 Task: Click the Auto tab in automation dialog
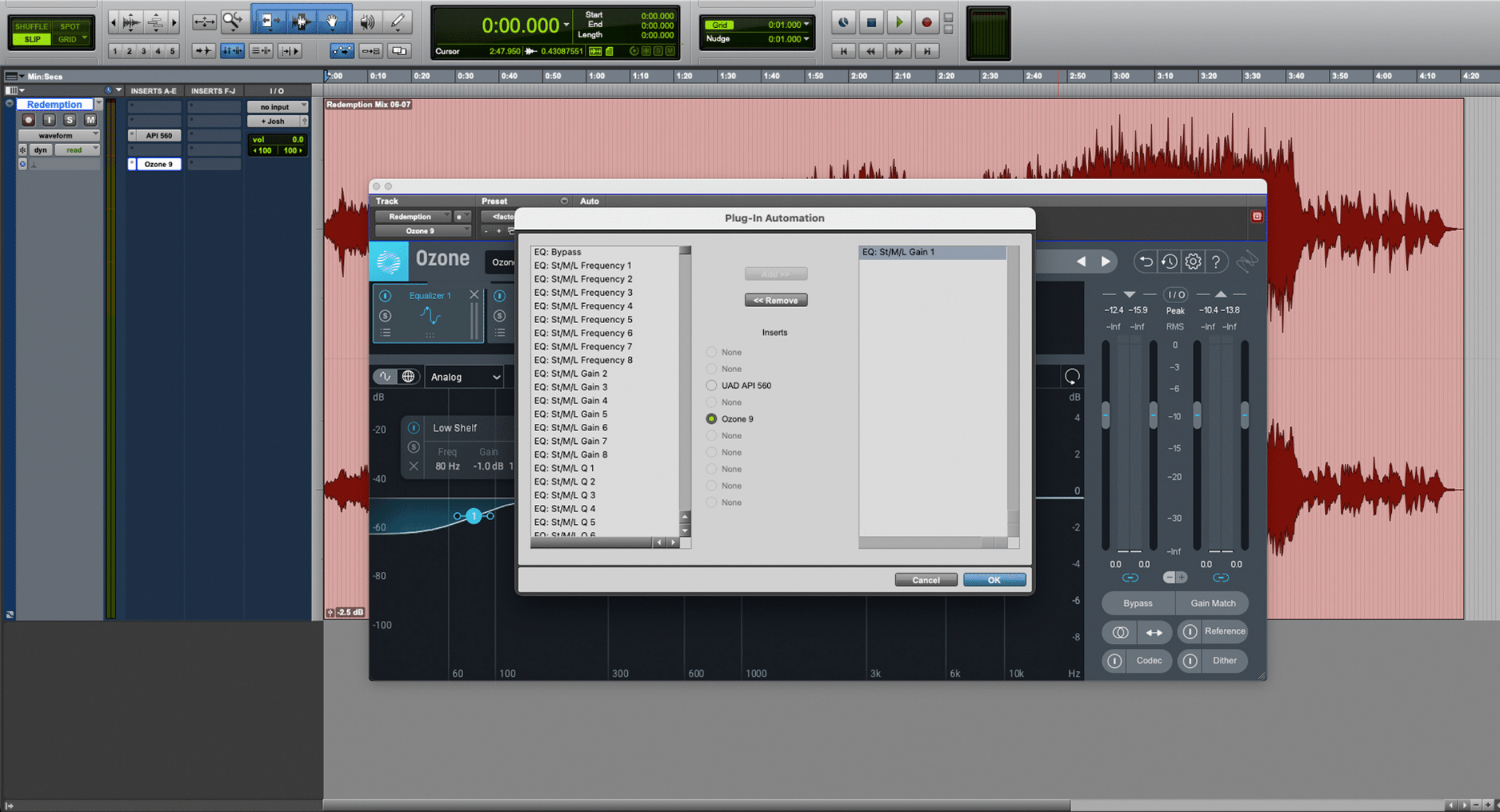(x=588, y=200)
